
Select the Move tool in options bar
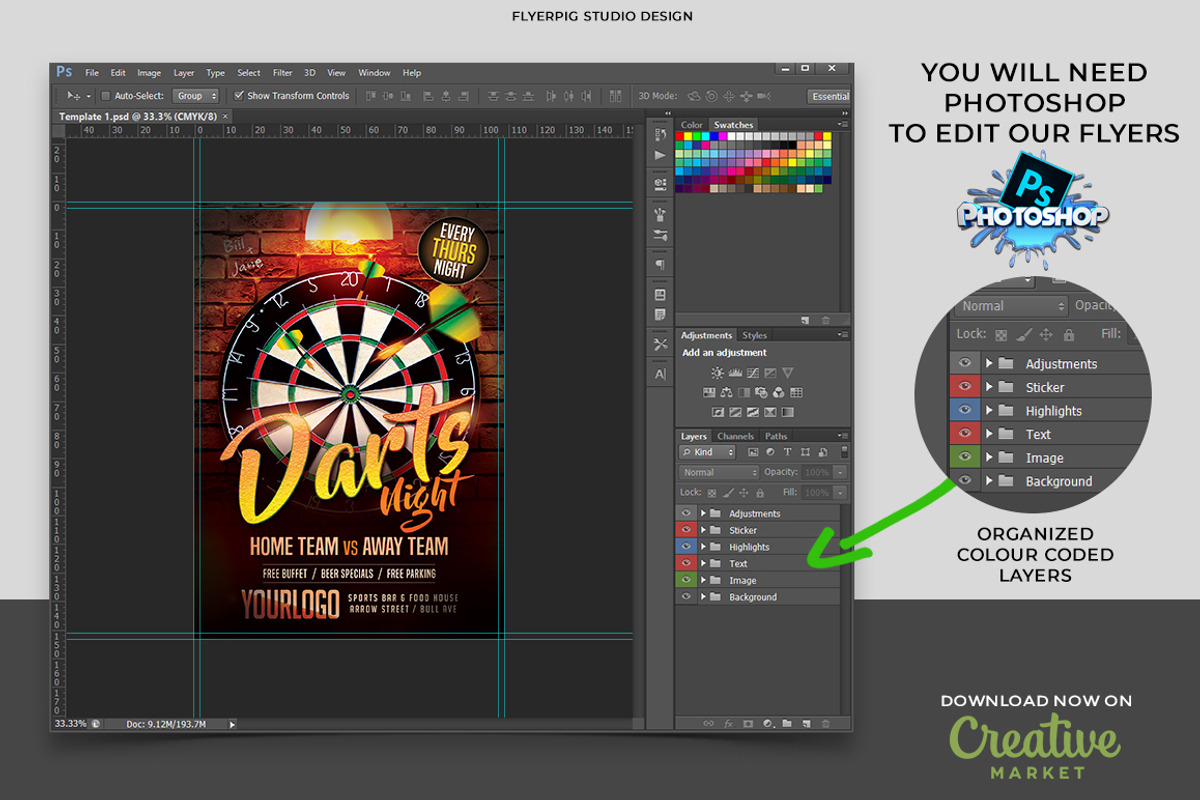click(x=73, y=96)
